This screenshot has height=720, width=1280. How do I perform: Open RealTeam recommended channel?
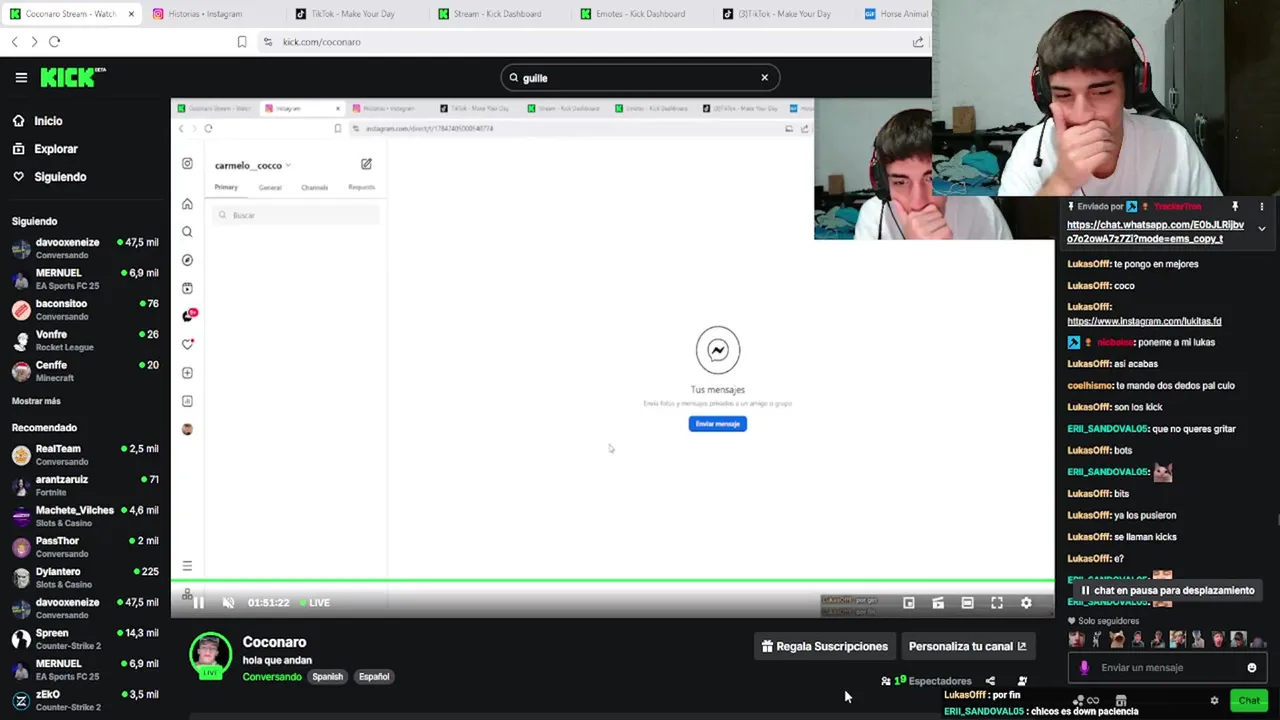click(x=85, y=455)
